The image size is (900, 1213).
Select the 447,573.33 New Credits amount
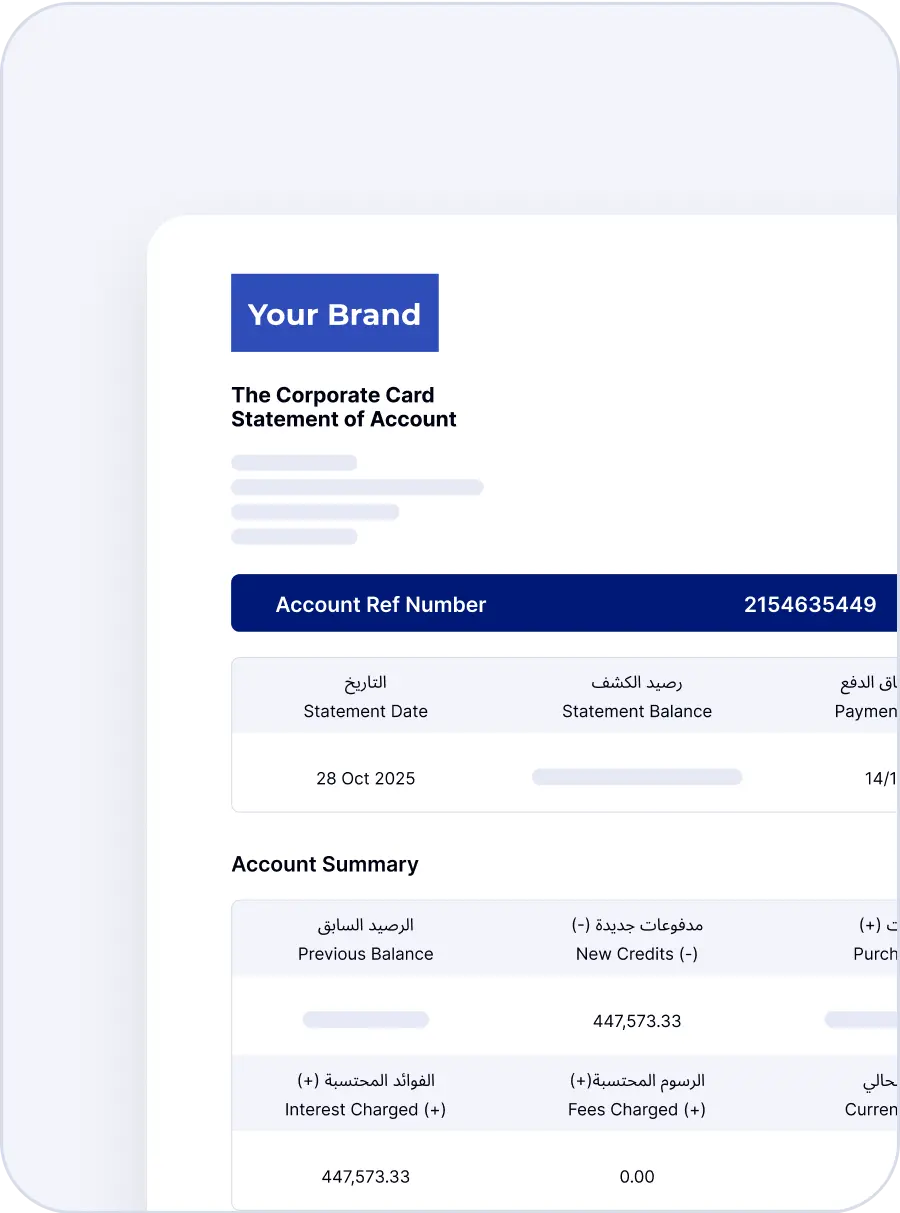point(636,1021)
